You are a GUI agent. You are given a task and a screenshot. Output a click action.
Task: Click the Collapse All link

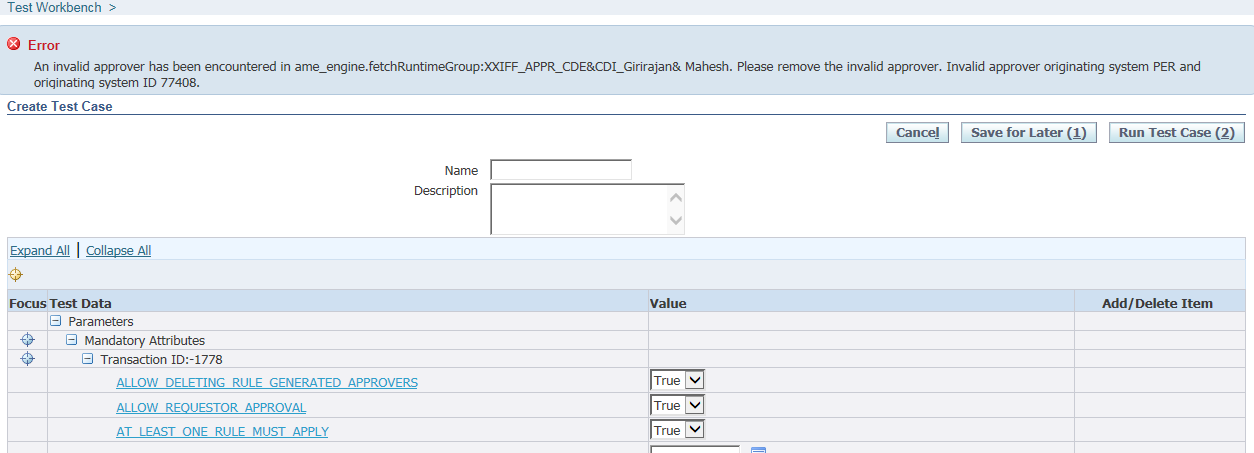(119, 250)
